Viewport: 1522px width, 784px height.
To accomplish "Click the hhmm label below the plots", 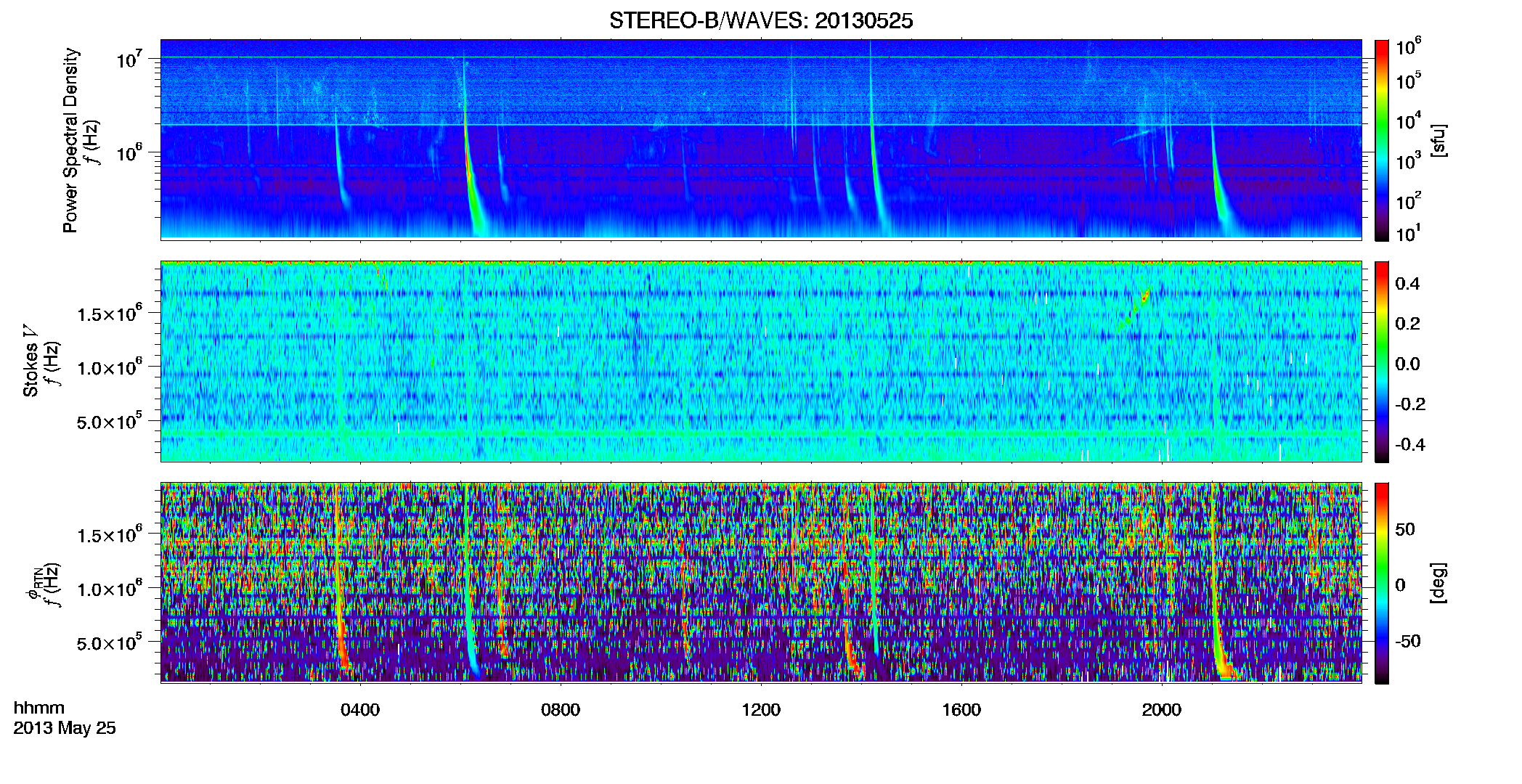I will tap(39, 709).
